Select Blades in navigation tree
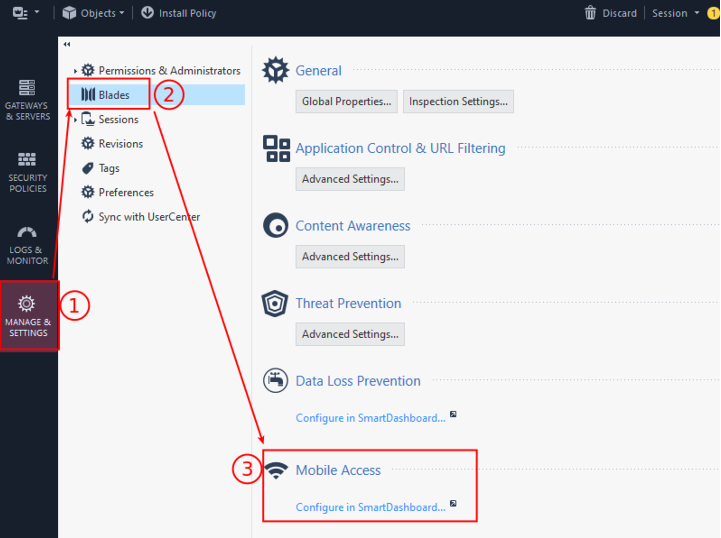The width and height of the screenshot is (721, 538). [114, 95]
